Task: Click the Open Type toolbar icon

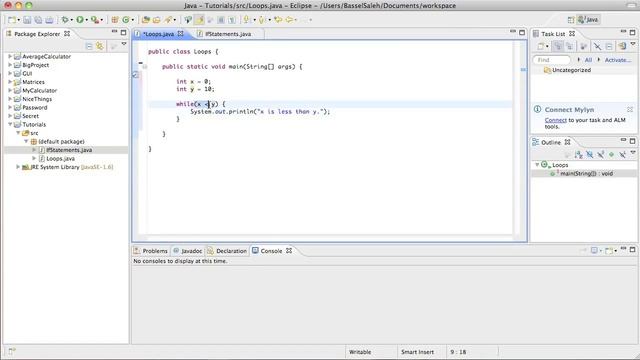Action: pyautogui.click(x=146, y=20)
